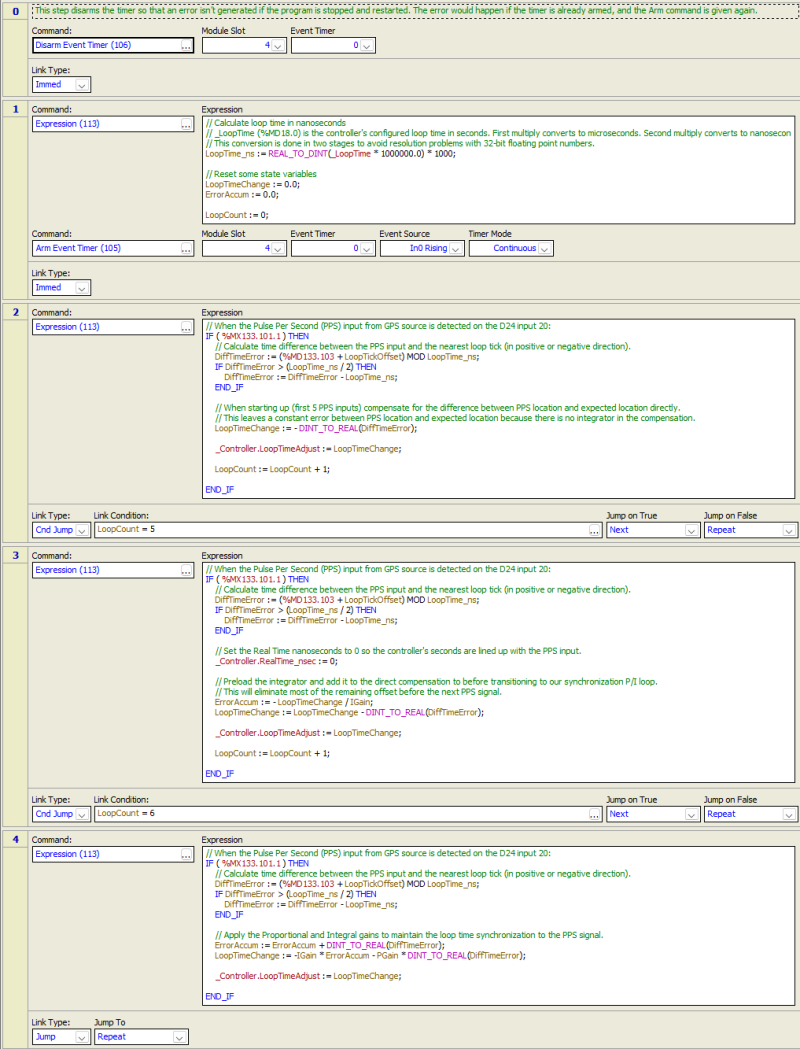Open Event Source In0 Rising dropdown
Screen dimensions: 800x1049
pos(456,248)
